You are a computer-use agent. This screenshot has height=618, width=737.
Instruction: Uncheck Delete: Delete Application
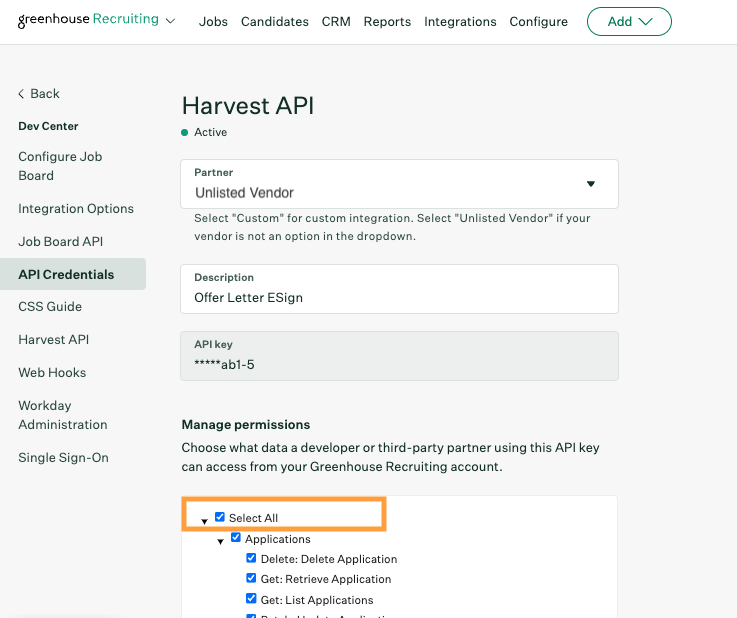[x=251, y=558]
